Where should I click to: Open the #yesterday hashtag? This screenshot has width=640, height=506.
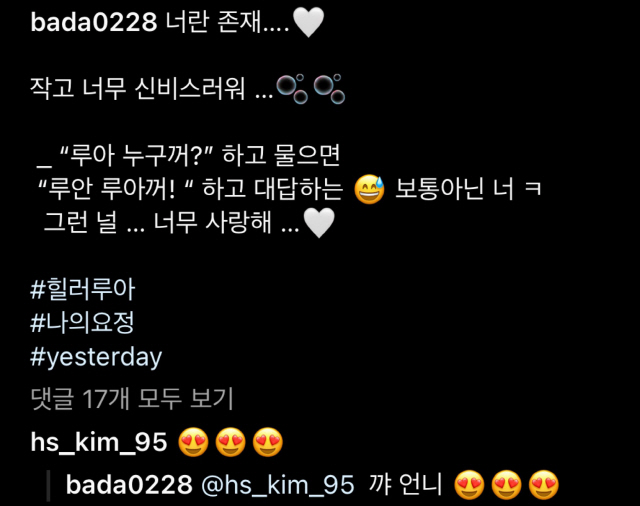[x=96, y=358]
